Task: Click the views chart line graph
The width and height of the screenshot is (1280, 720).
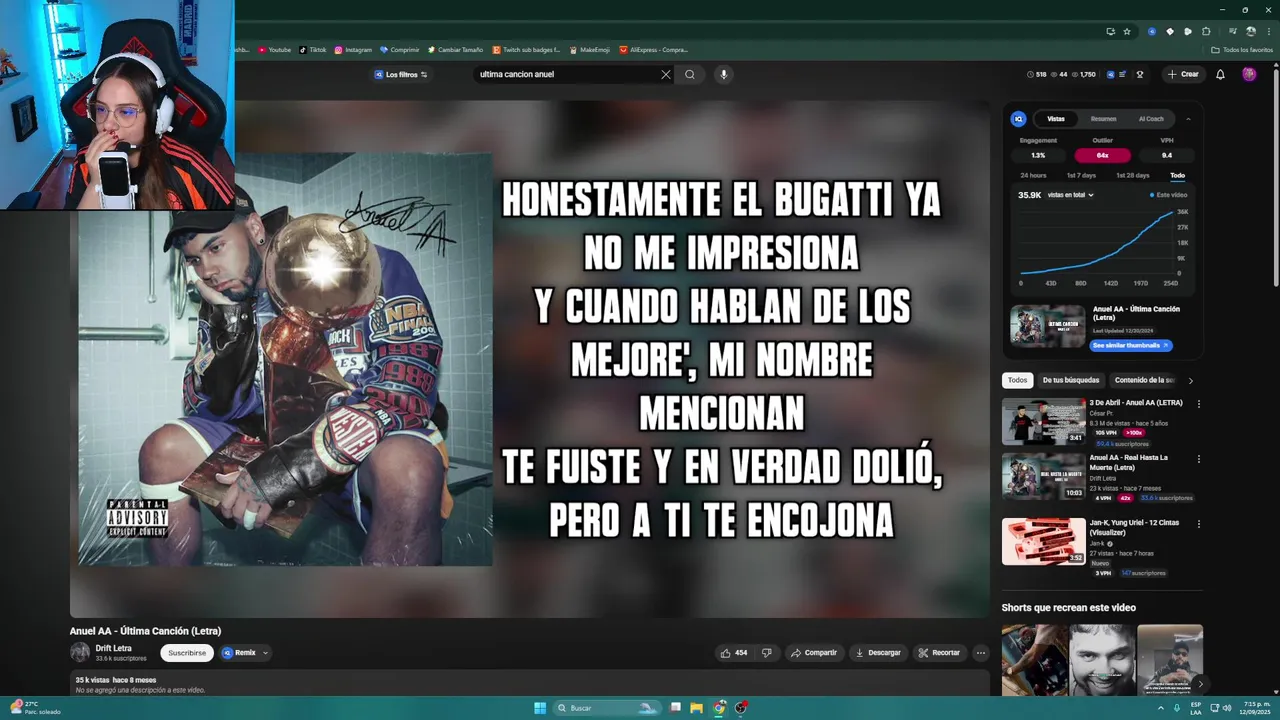Action: (1096, 243)
